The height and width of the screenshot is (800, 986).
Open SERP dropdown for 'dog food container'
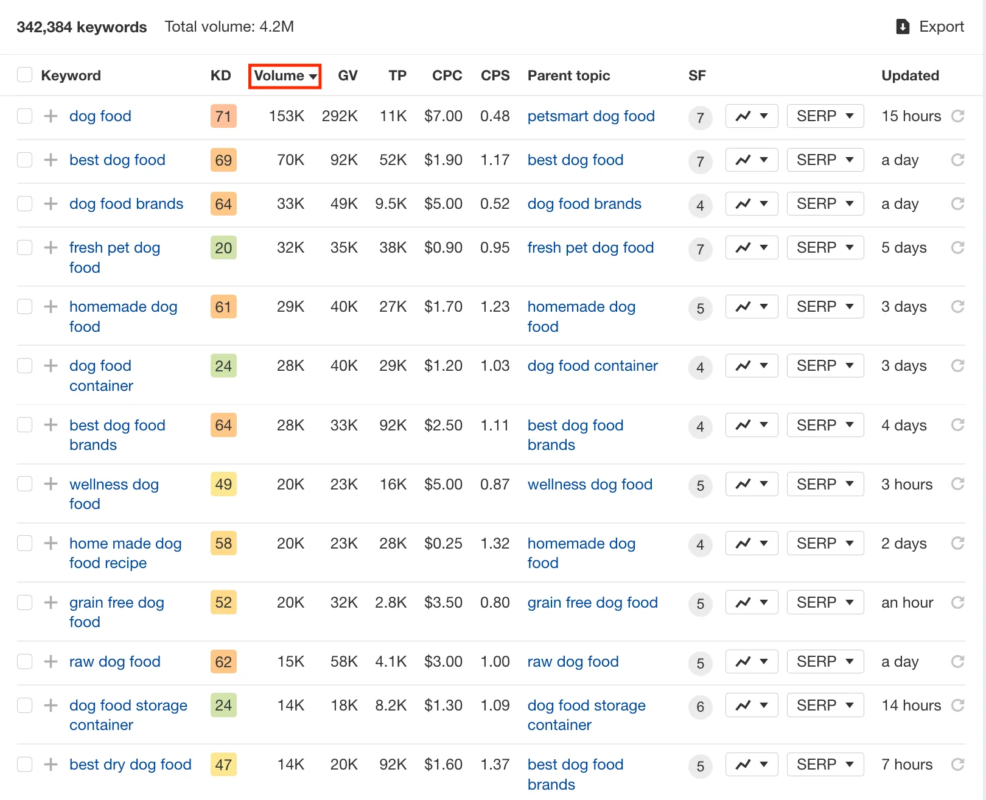(x=825, y=366)
